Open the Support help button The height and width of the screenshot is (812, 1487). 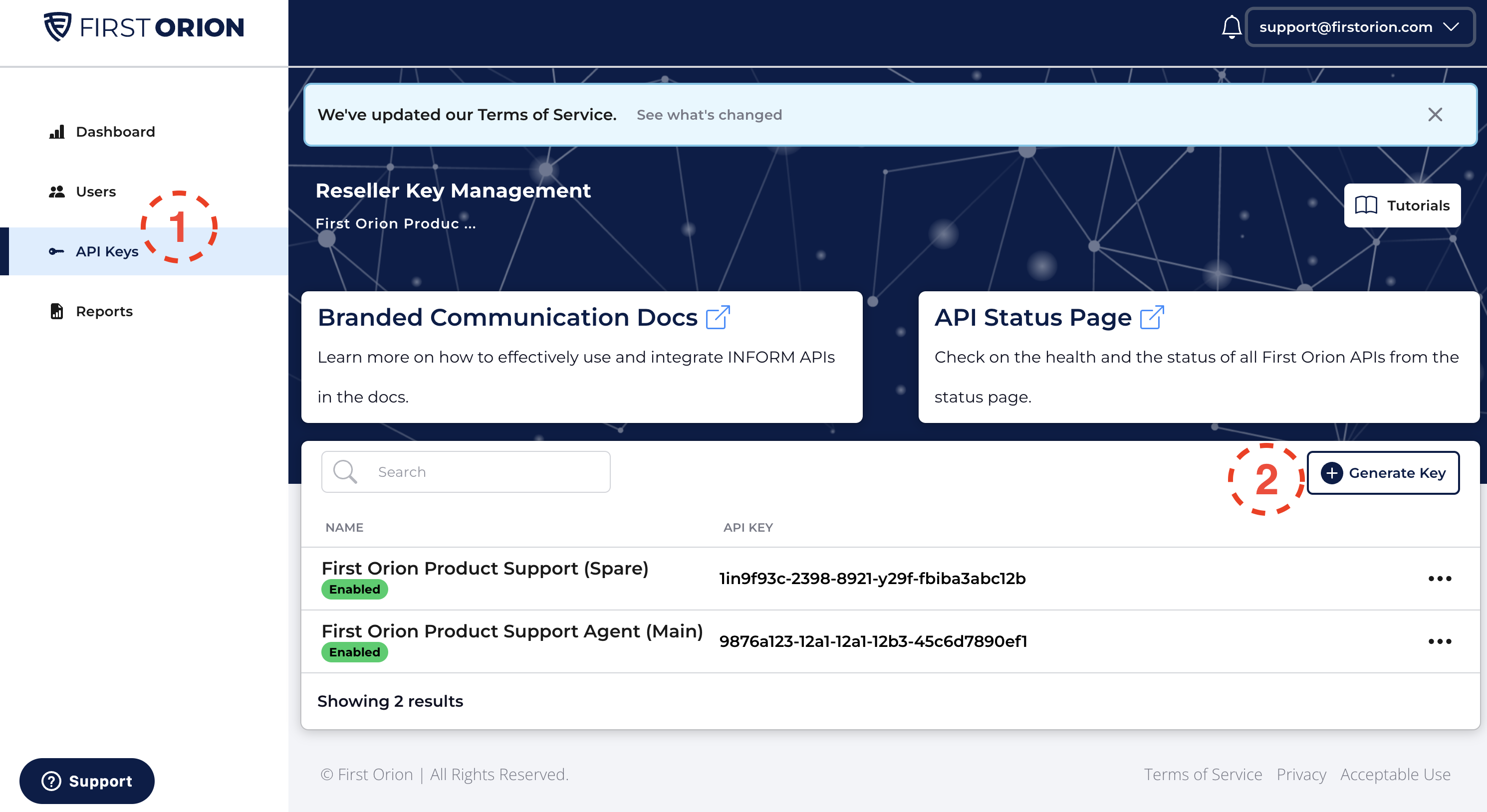pyautogui.click(x=87, y=781)
